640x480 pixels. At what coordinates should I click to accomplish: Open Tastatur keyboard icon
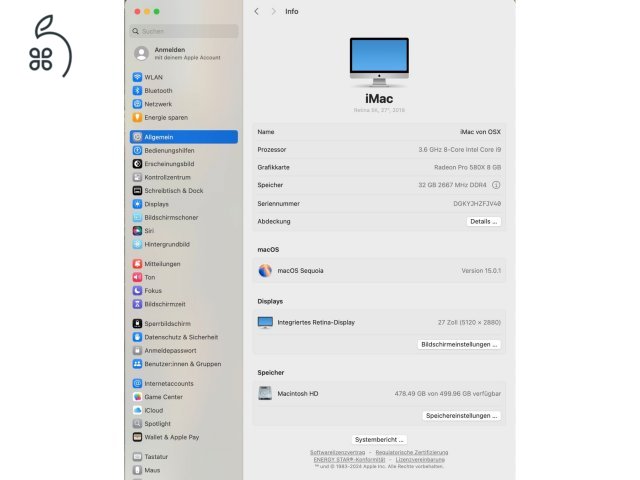[x=138, y=457]
